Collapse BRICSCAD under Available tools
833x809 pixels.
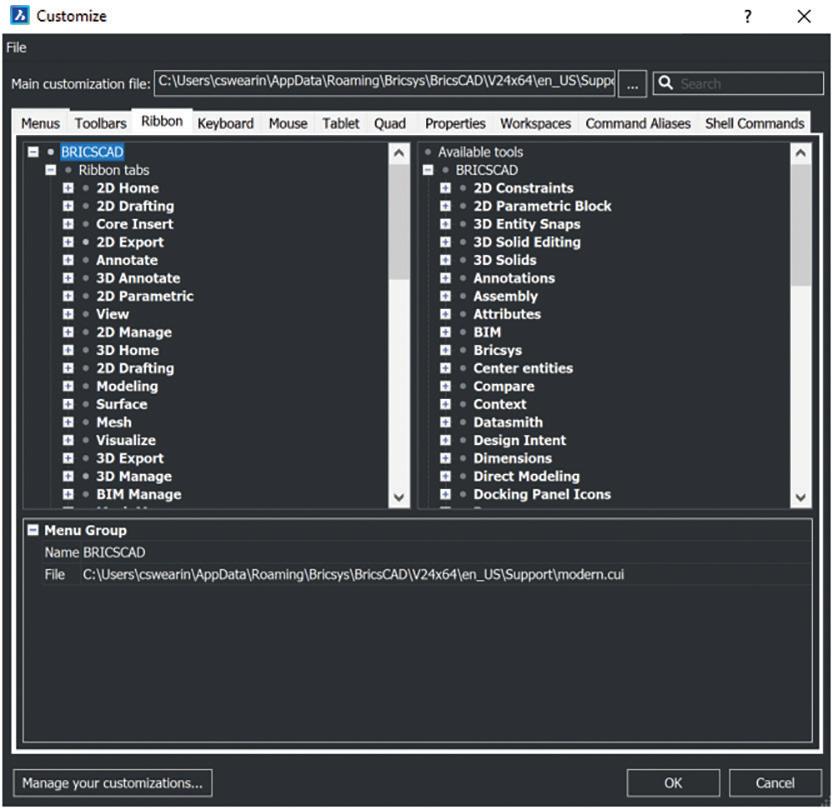point(428,170)
